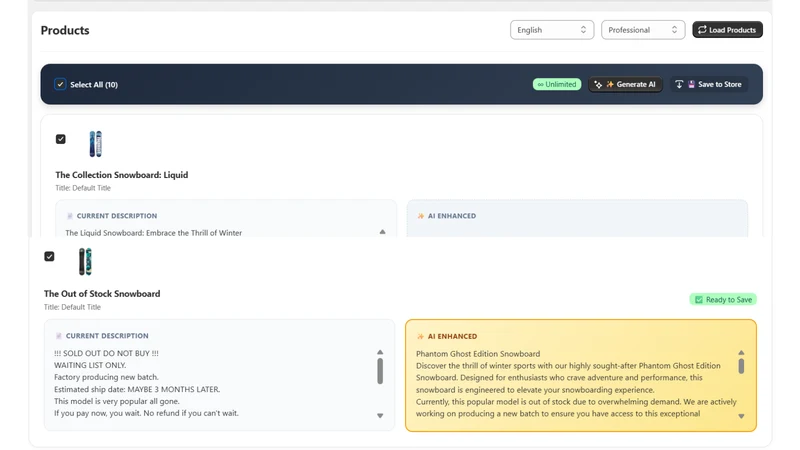Click document icon beside Out of Stock Current Description
Image resolution: width=800 pixels, height=450 pixels.
[x=59, y=336]
